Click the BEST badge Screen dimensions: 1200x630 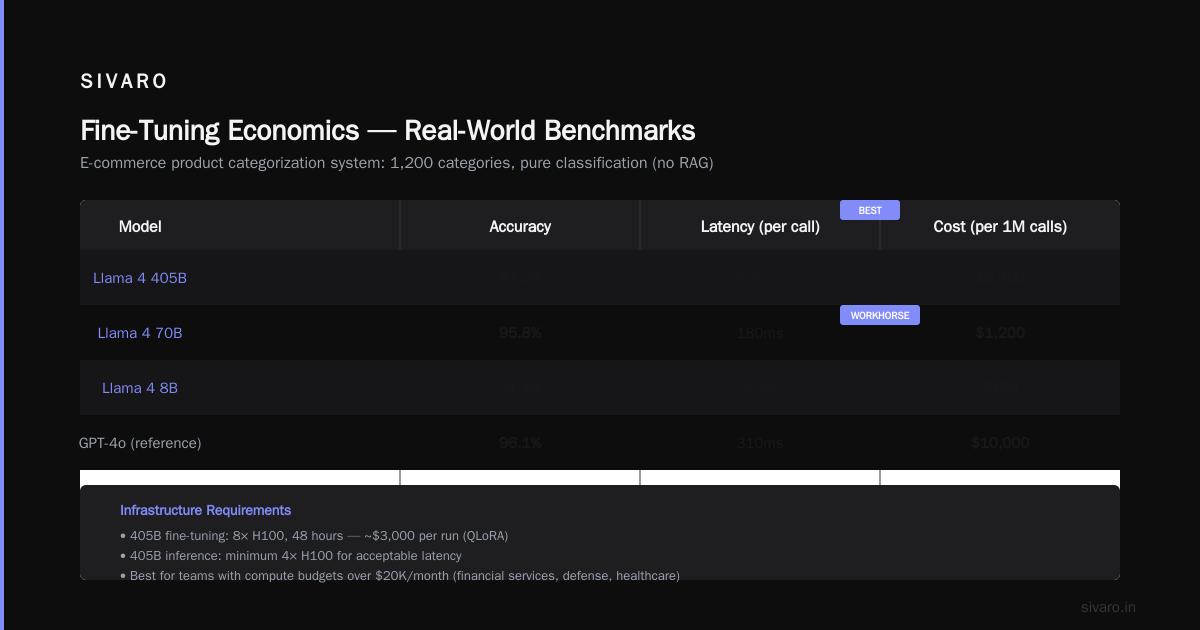point(870,210)
